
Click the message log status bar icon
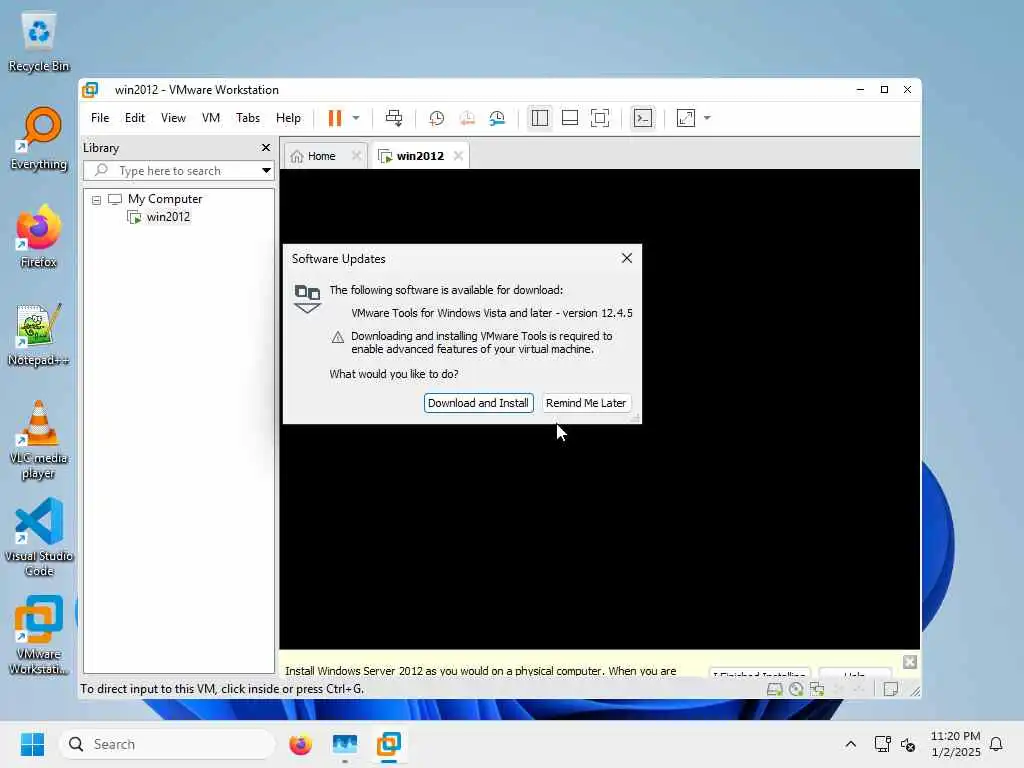click(x=891, y=689)
